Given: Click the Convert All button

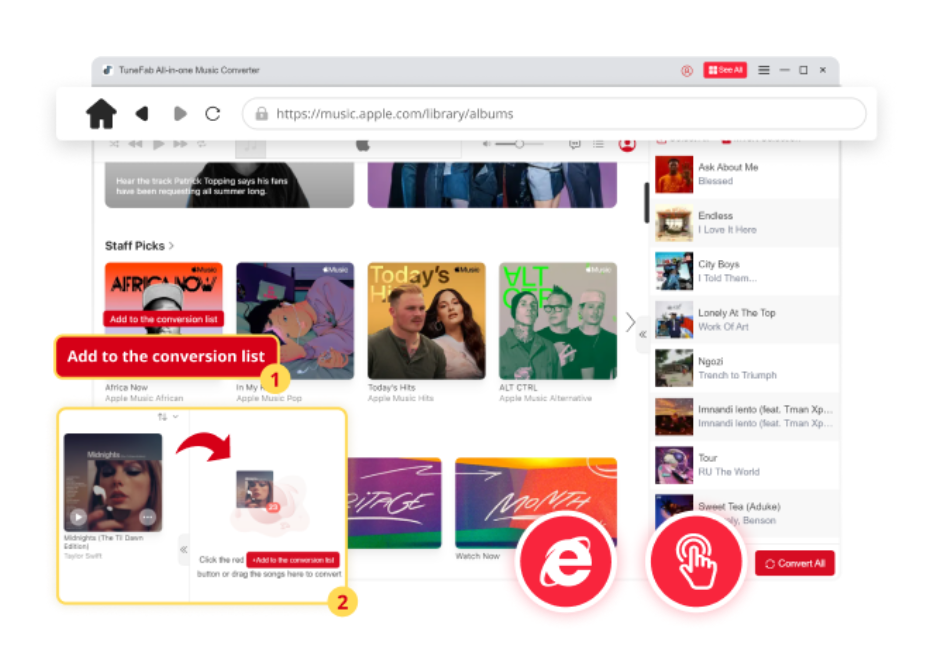Looking at the screenshot, I should click(x=795, y=564).
